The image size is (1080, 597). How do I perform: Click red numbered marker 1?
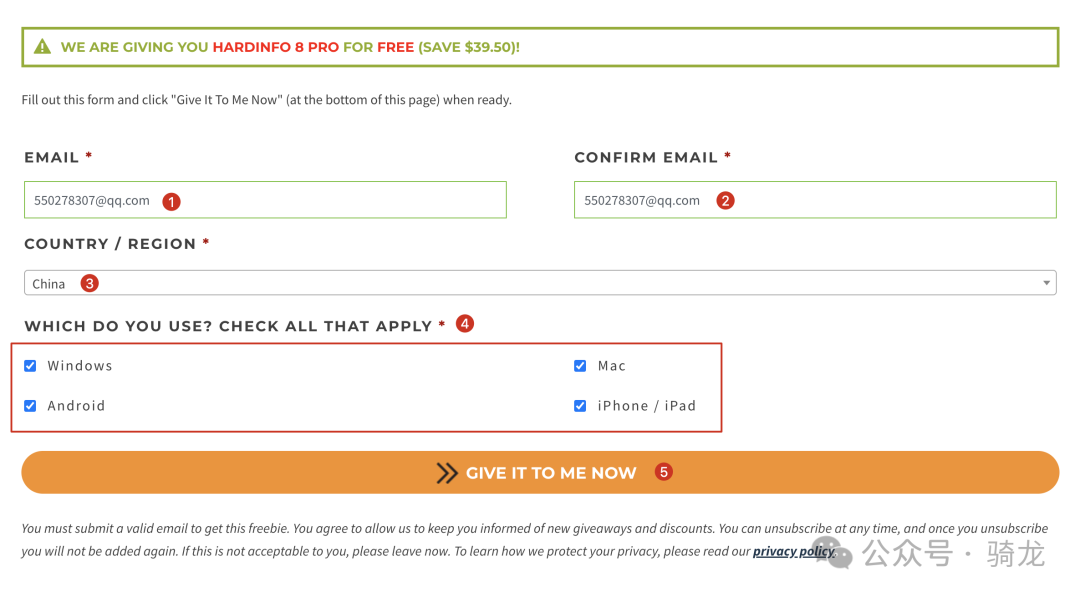[x=172, y=201]
